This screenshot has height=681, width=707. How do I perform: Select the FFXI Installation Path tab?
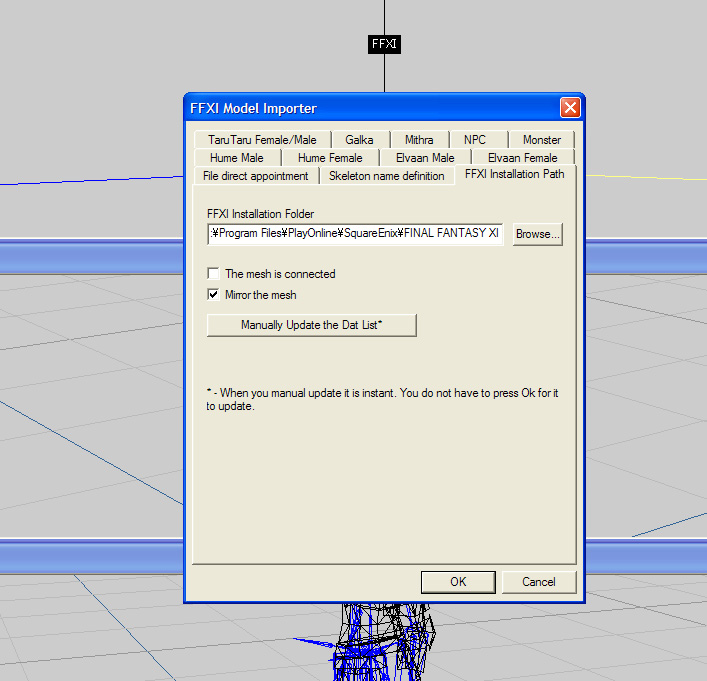[514, 174]
